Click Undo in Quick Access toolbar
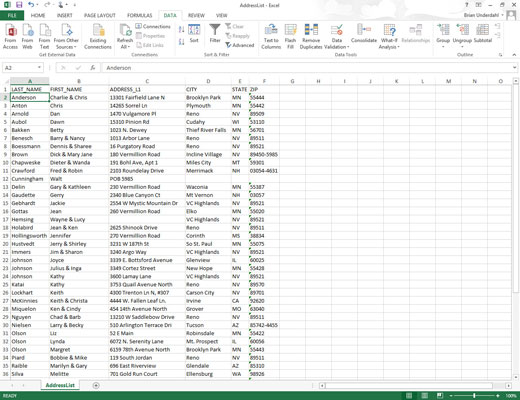520x400 pixels. [31, 5]
